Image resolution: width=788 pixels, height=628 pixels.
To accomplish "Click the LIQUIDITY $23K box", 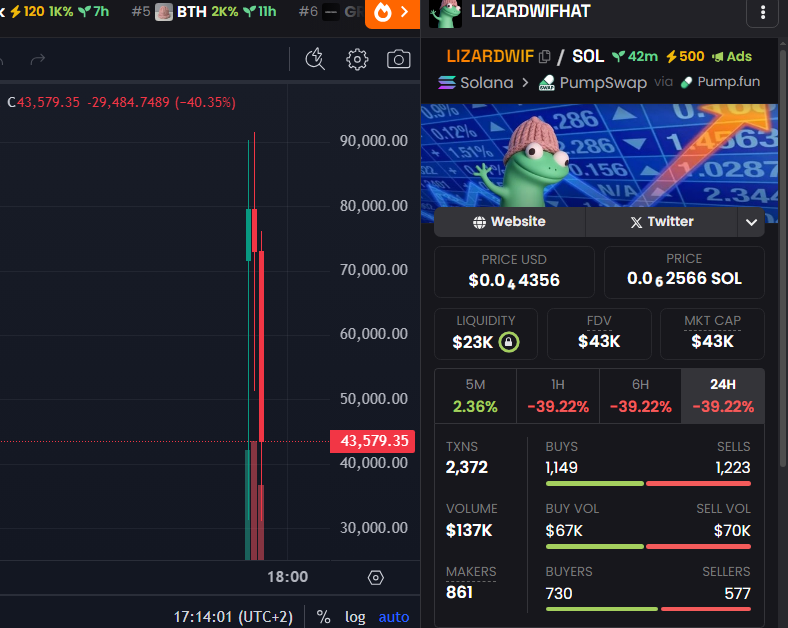I will click(485, 334).
